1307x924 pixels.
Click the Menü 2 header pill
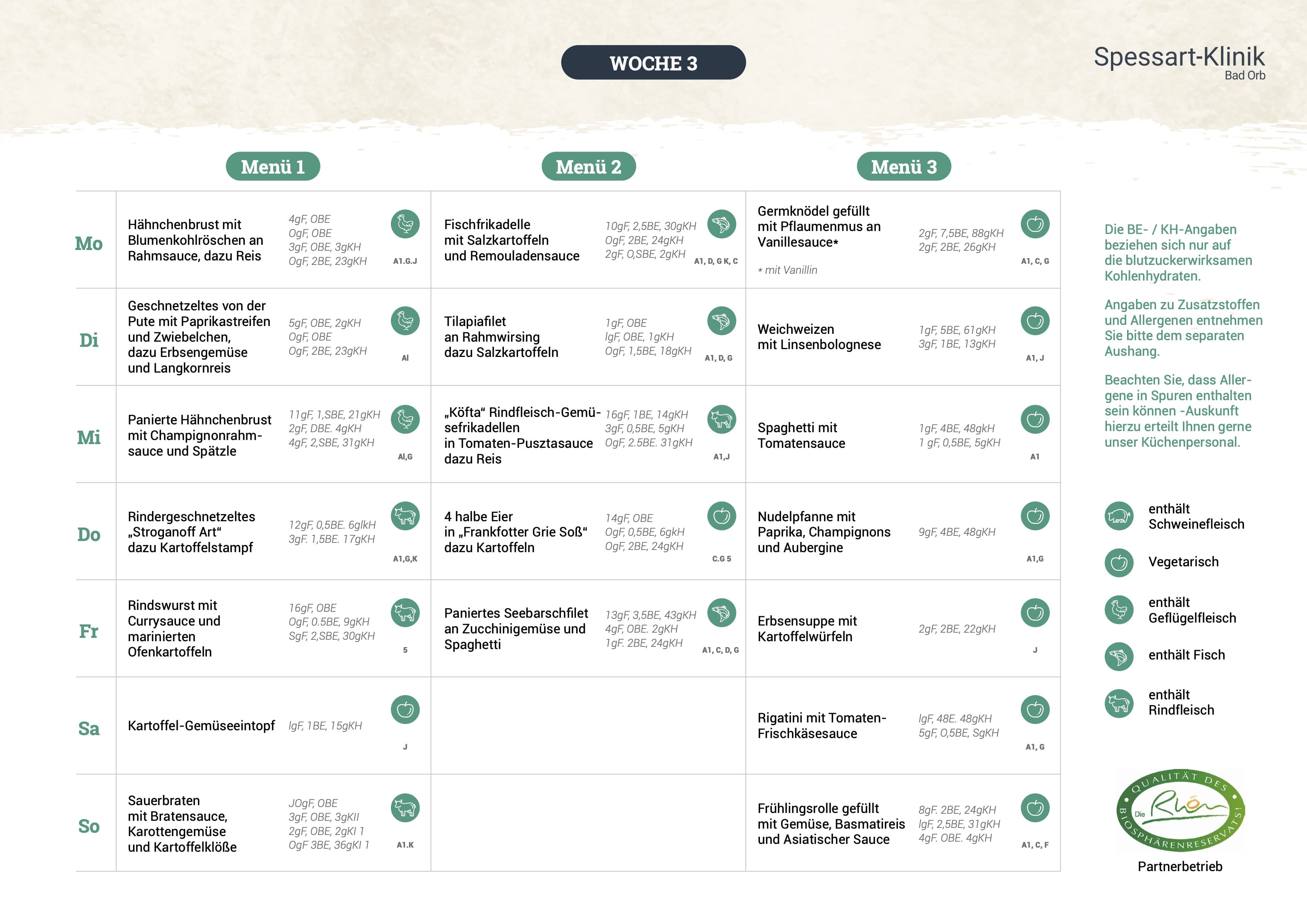pos(588,167)
